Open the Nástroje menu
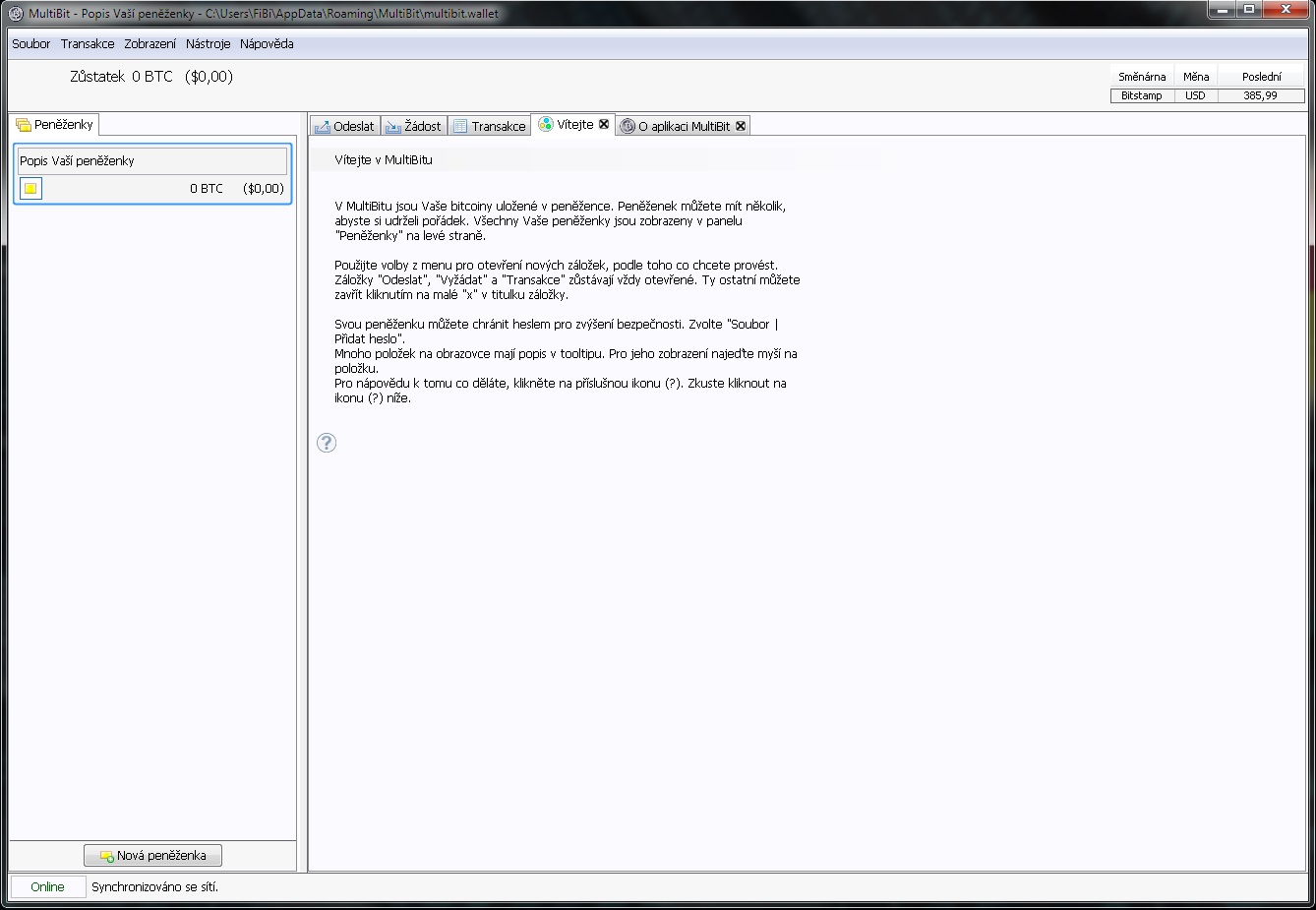The height and width of the screenshot is (910, 1316). coord(208,44)
